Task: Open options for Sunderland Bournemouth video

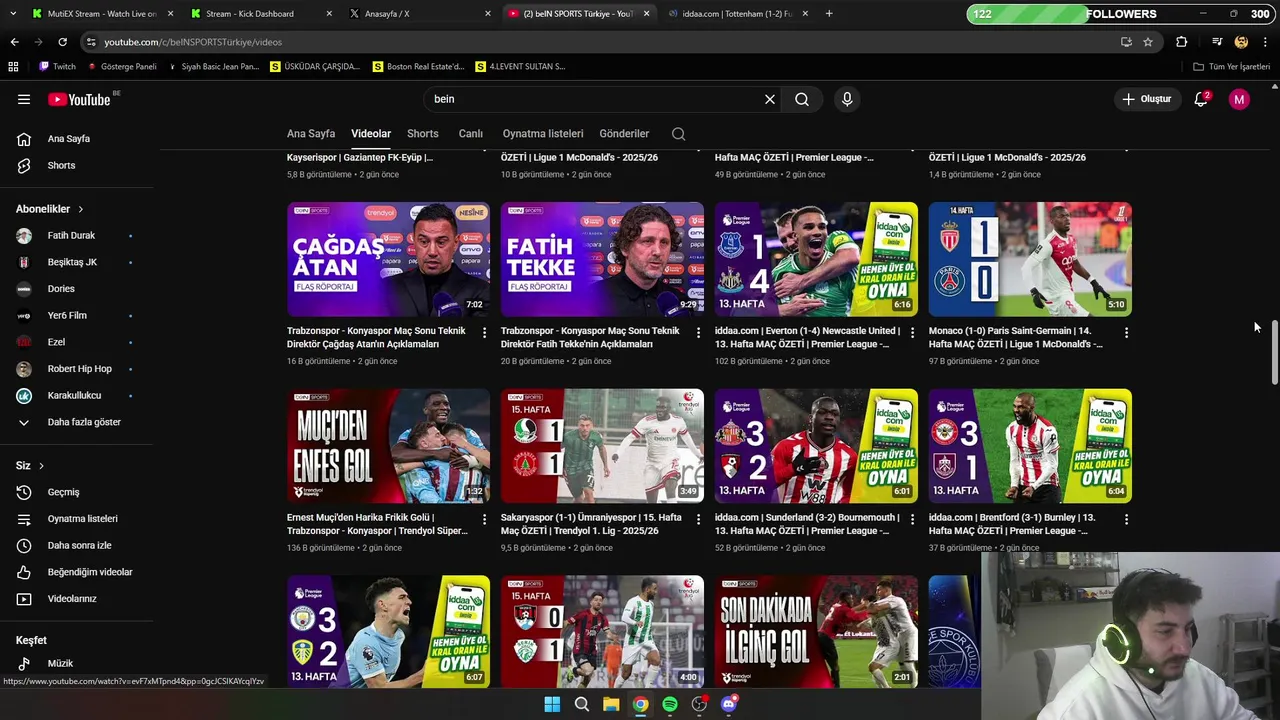Action: coord(912,519)
